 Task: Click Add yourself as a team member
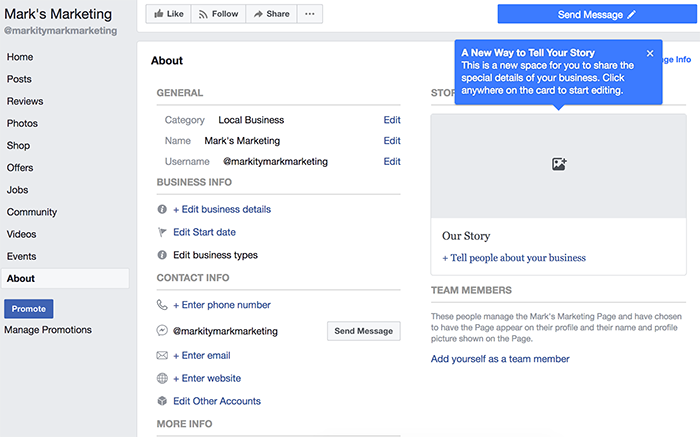tap(500, 359)
